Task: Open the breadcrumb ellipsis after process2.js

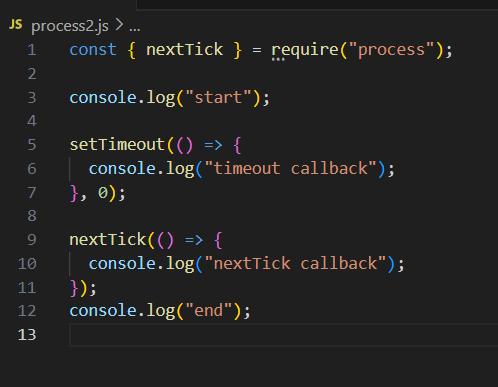Action: (135, 28)
